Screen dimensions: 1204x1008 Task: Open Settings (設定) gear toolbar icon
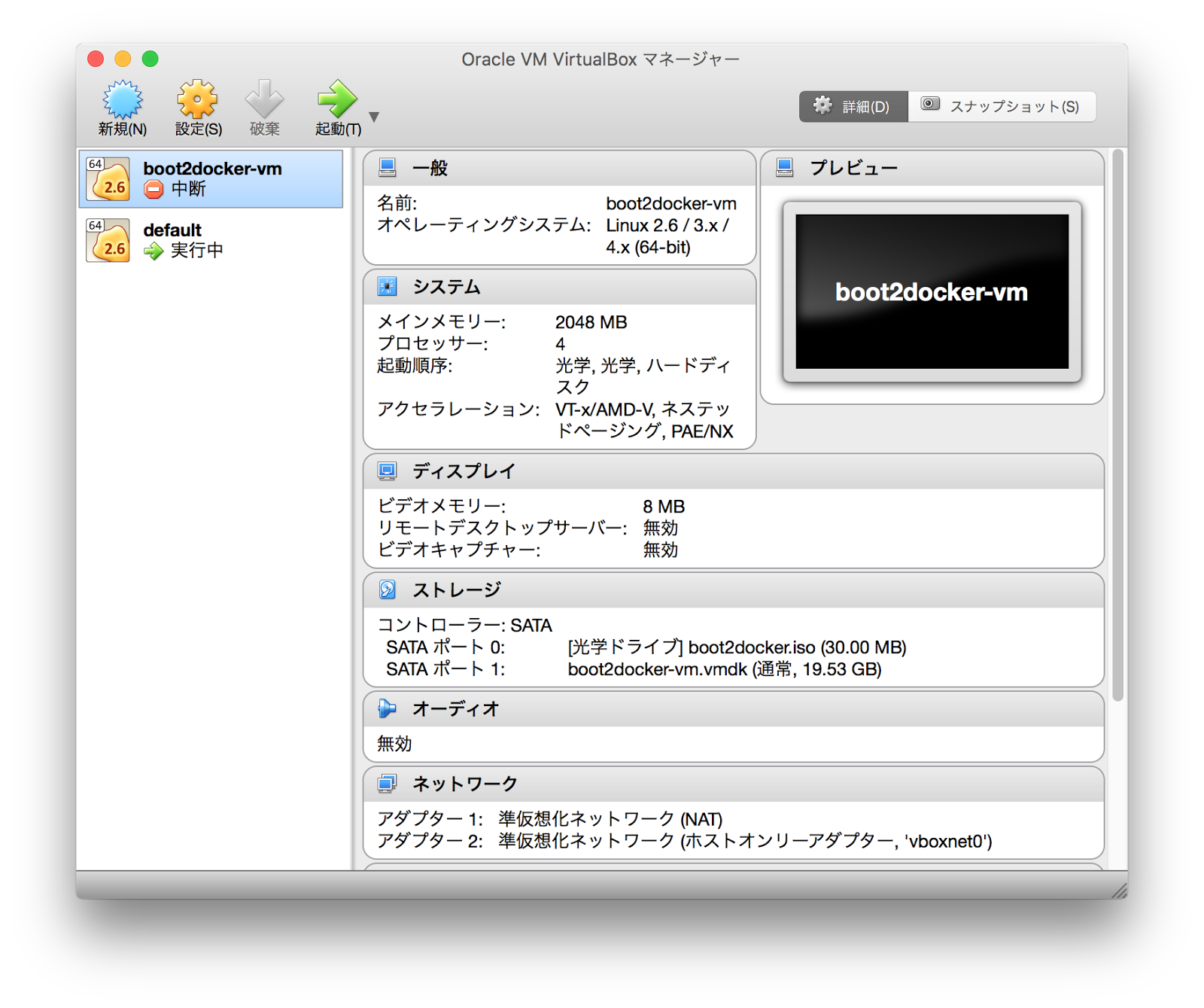click(197, 99)
